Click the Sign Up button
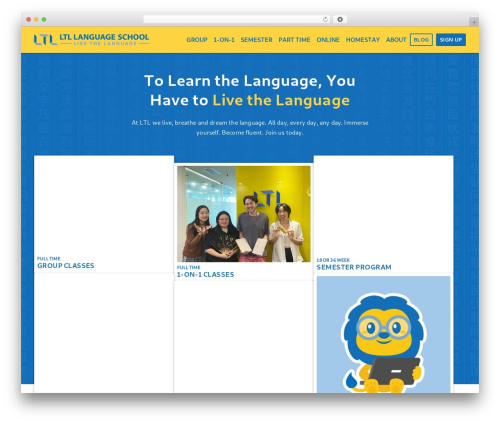 coord(451,40)
